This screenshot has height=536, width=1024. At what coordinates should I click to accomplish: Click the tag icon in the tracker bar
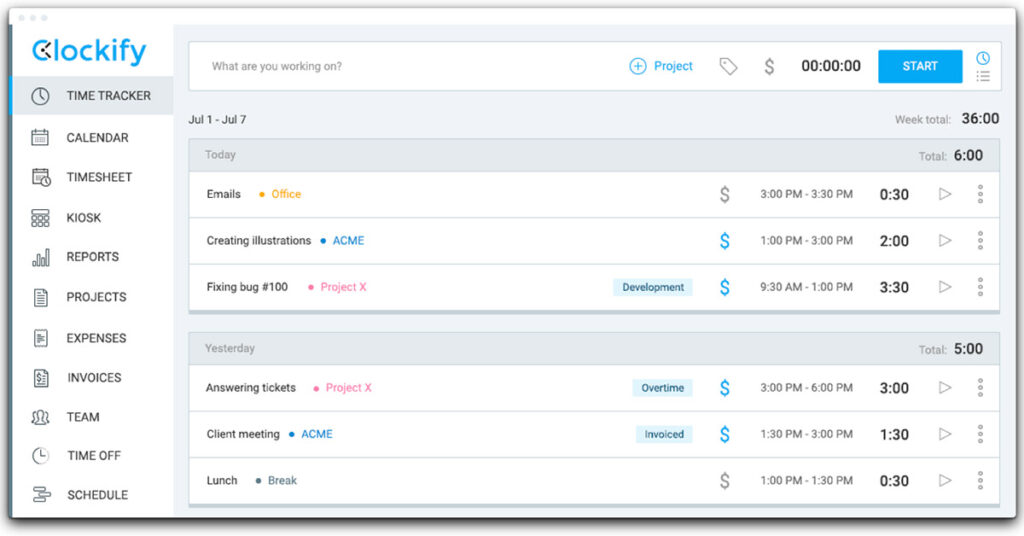coord(728,67)
